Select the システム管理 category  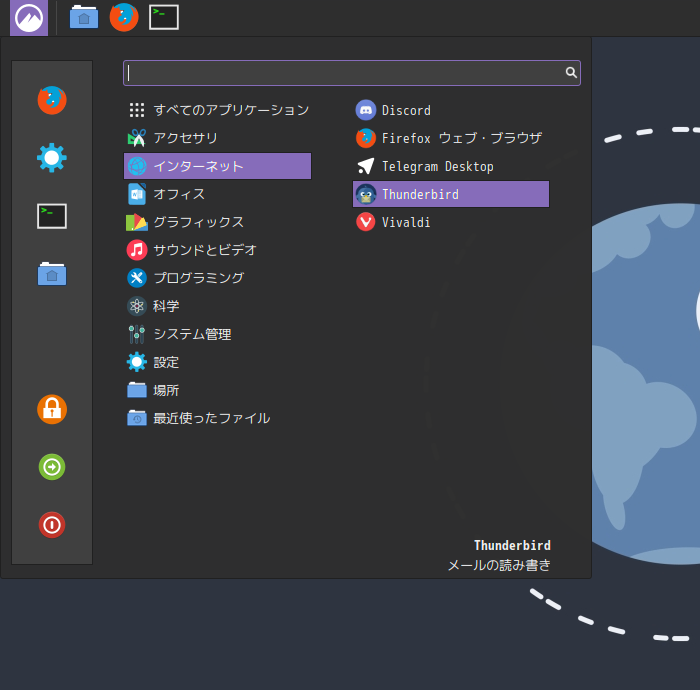tap(217, 334)
